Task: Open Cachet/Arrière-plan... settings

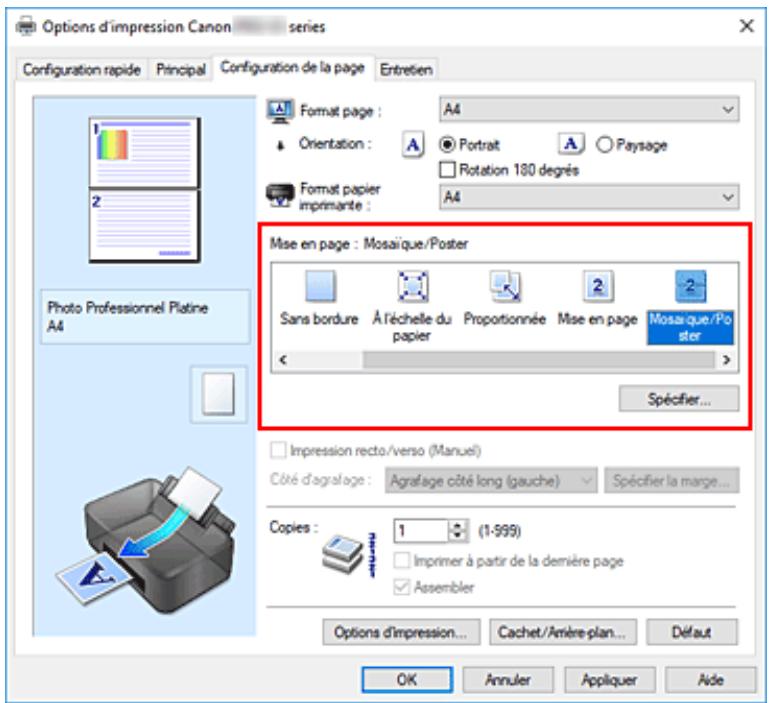Action: [x=563, y=632]
